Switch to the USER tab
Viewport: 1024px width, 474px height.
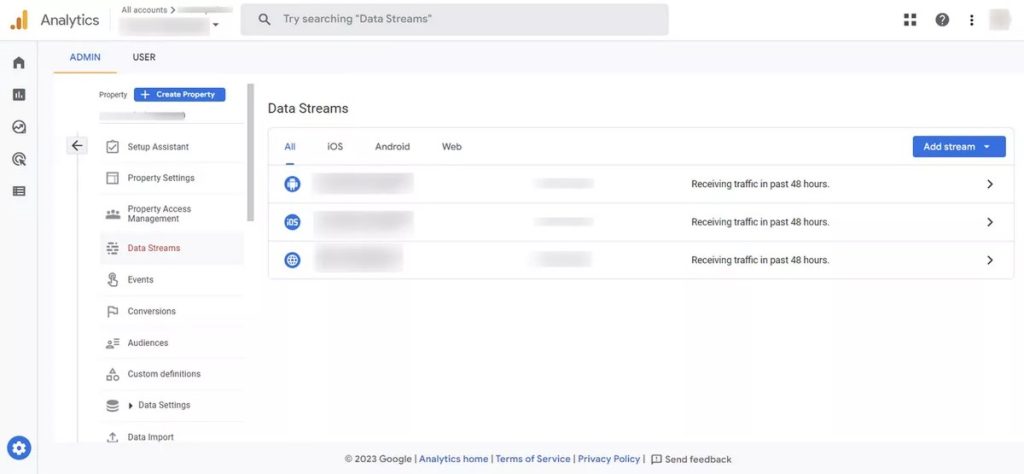coord(144,58)
